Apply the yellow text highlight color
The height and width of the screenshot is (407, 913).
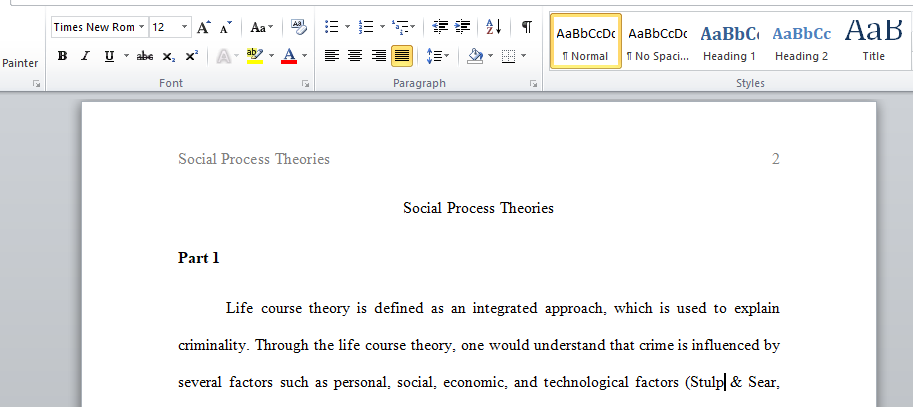pyautogui.click(x=255, y=56)
